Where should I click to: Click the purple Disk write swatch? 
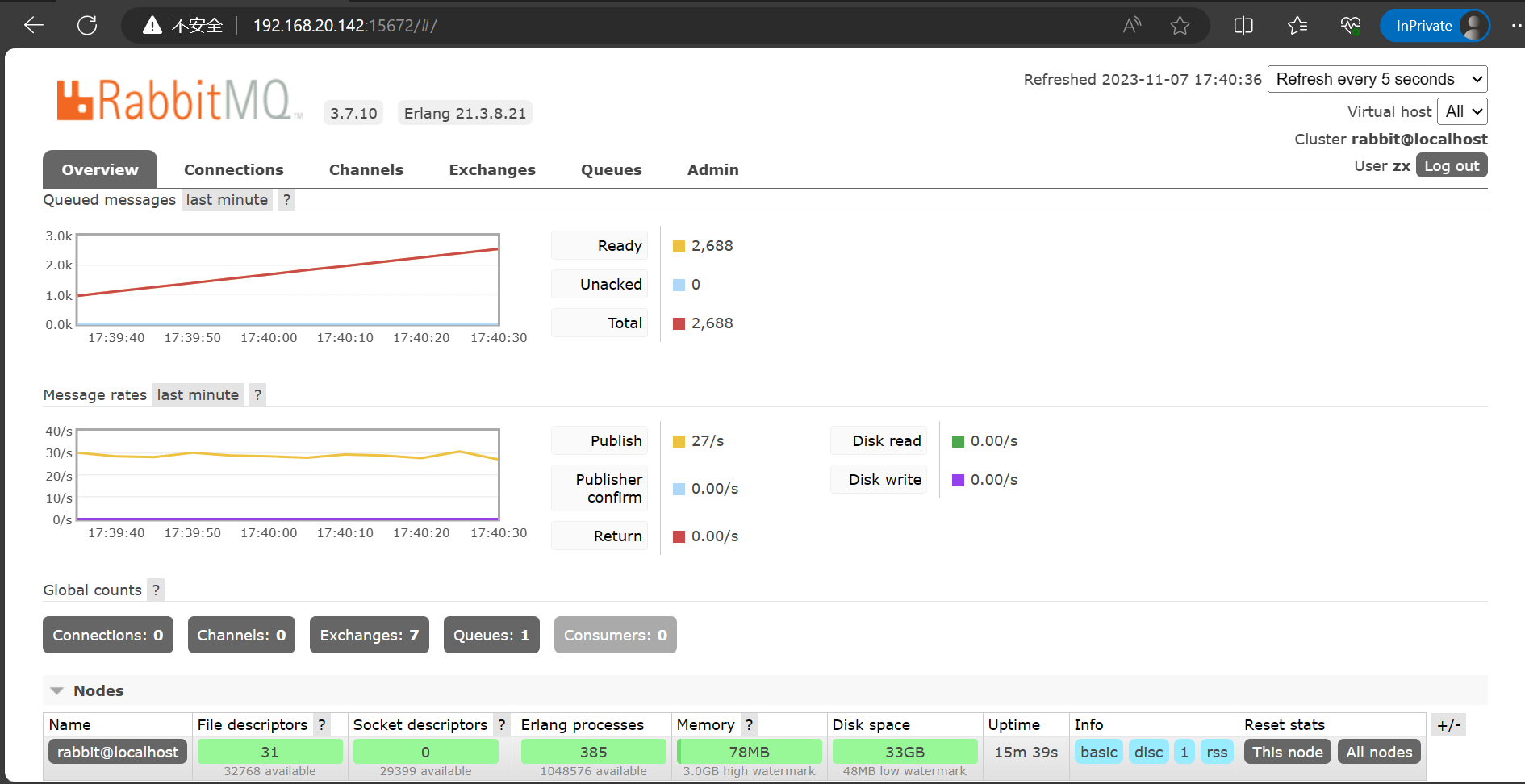point(959,480)
